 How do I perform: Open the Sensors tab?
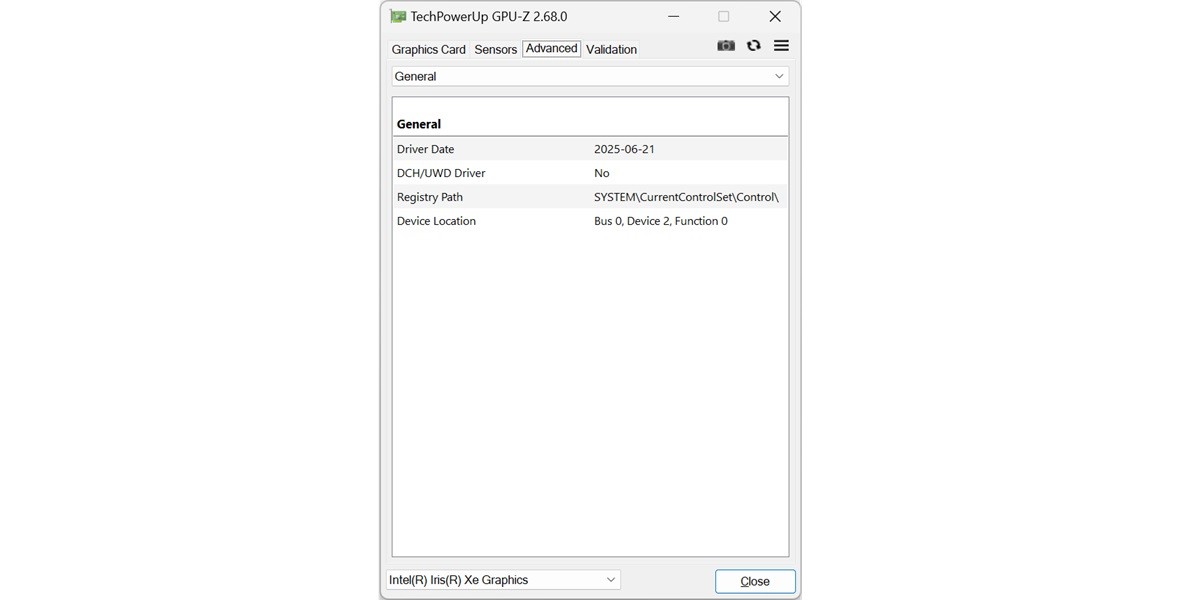[494, 49]
